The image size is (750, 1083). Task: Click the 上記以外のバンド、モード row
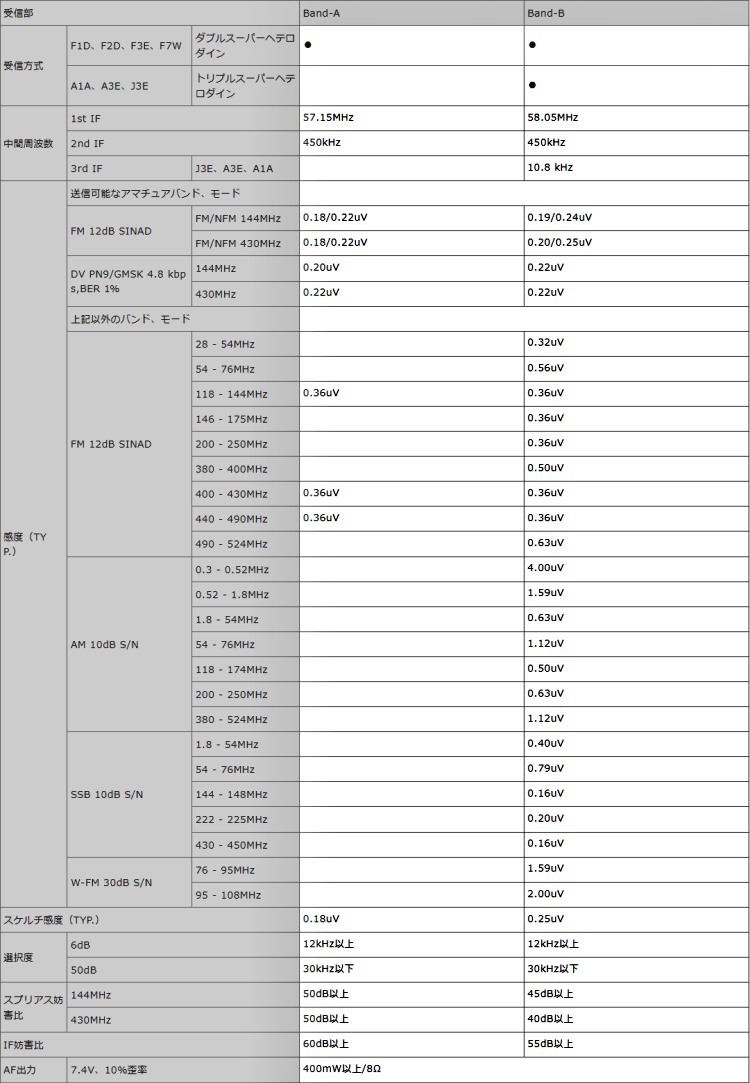pos(130,319)
